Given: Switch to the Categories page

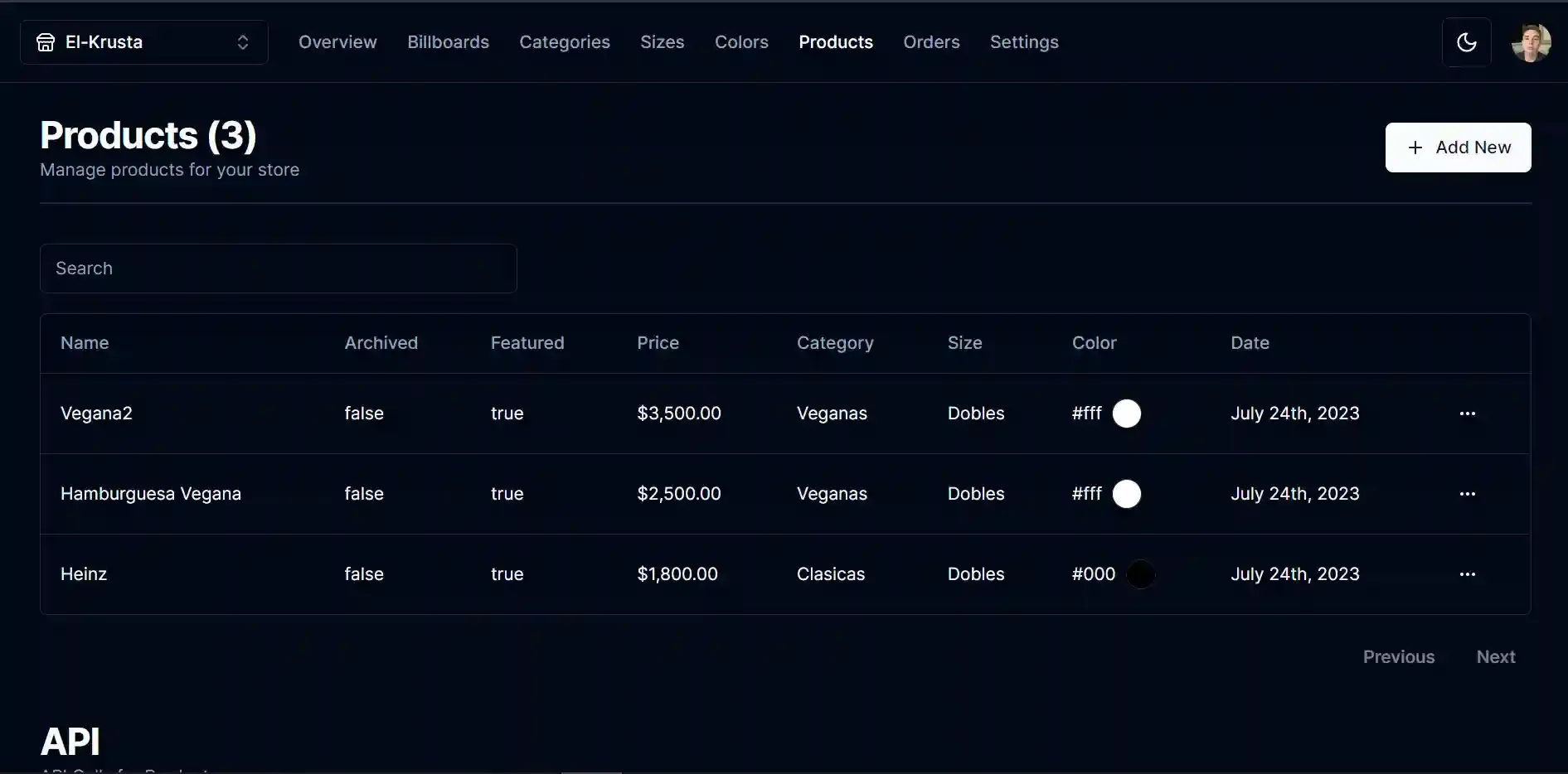Looking at the screenshot, I should pos(565,42).
